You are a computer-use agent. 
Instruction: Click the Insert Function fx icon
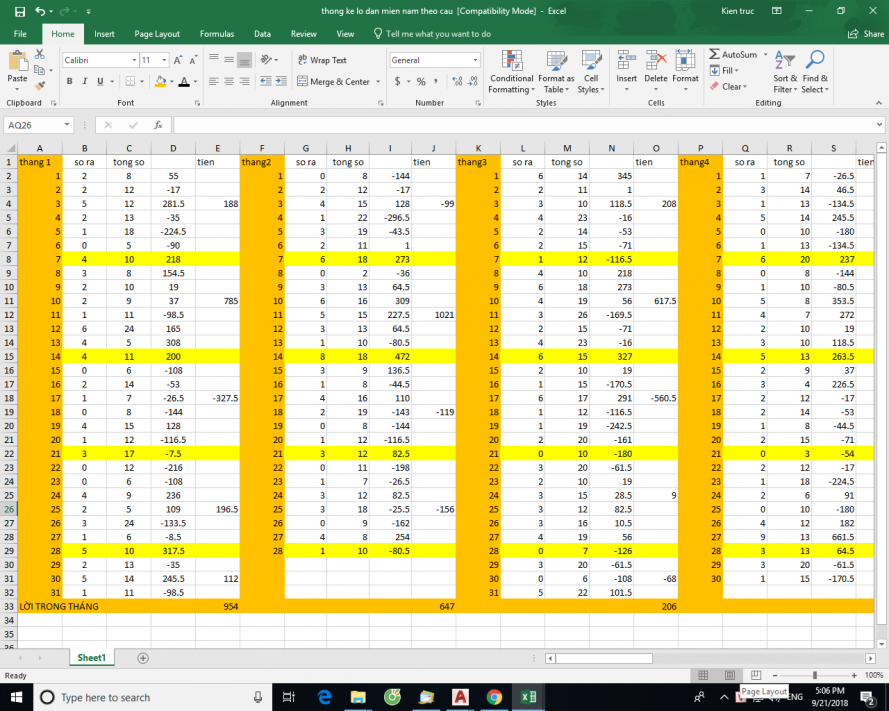158,125
